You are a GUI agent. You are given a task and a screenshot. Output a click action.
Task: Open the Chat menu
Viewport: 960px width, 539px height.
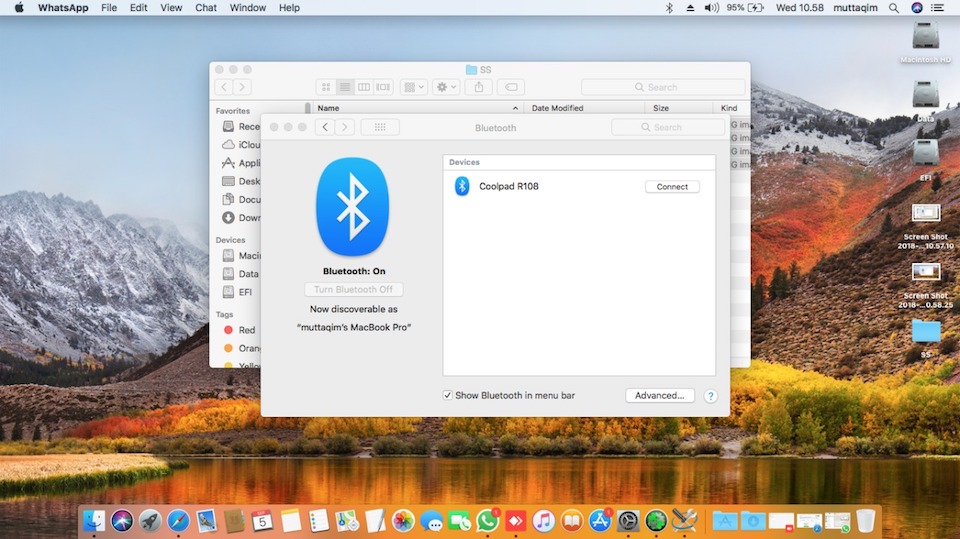pos(206,8)
